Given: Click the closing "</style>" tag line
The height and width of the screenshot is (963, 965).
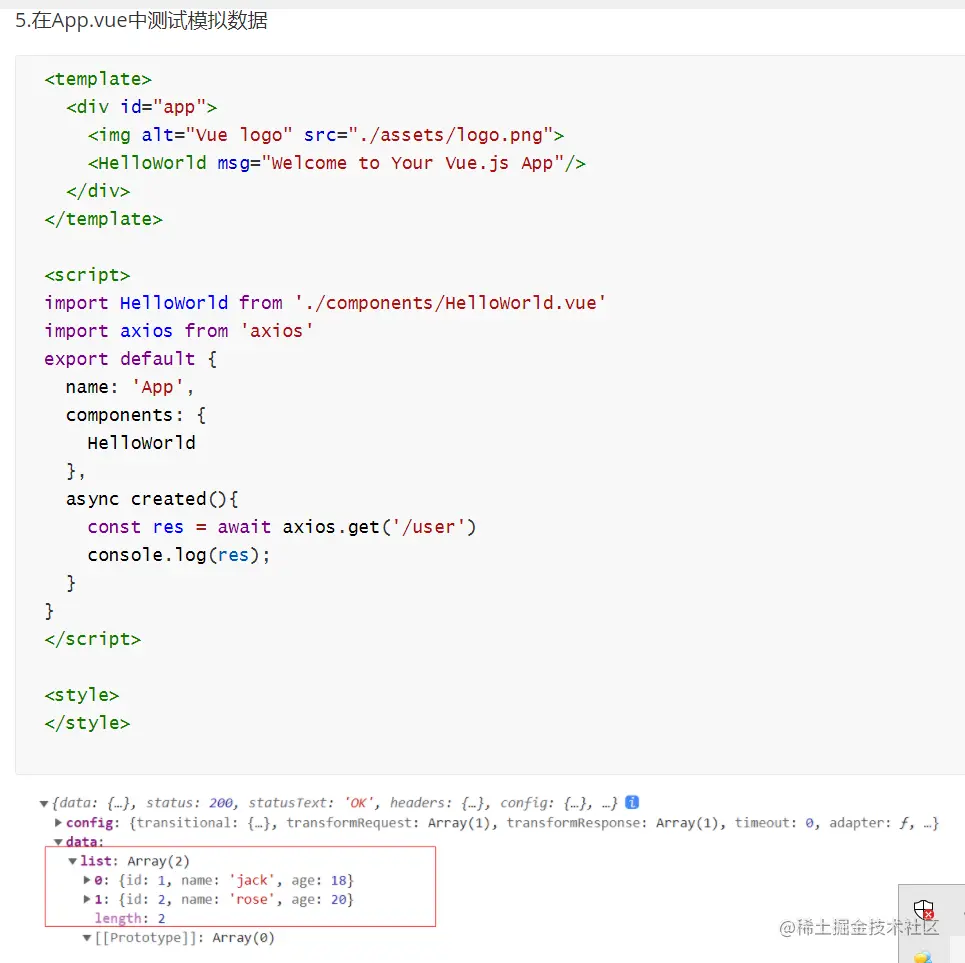Looking at the screenshot, I should point(87,723).
